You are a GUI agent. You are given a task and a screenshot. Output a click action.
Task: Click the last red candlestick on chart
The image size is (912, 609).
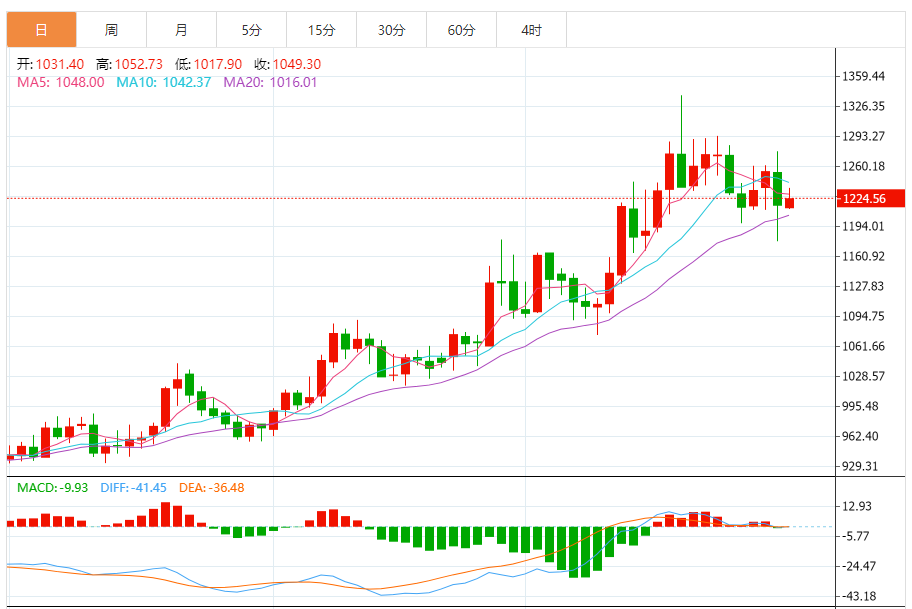tap(789, 203)
